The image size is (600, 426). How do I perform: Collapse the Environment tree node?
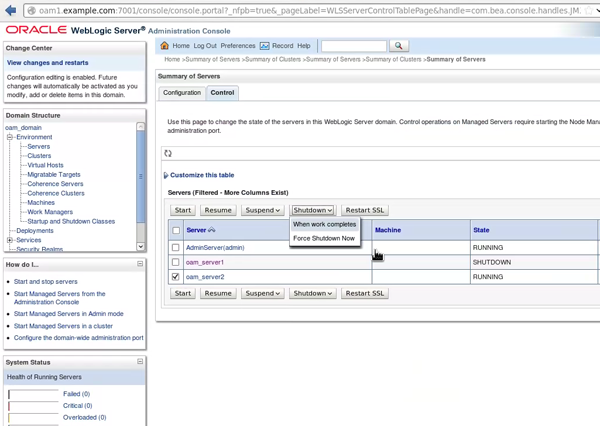tap(10, 137)
